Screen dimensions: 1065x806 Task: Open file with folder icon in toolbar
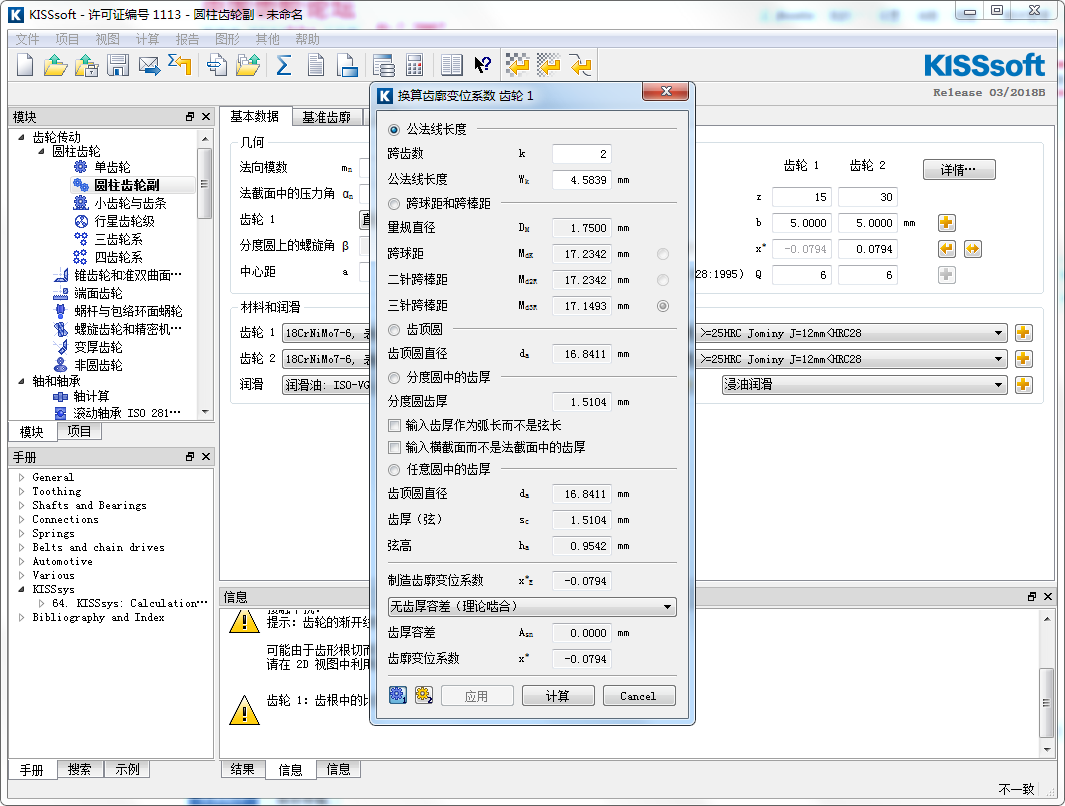point(55,65)
